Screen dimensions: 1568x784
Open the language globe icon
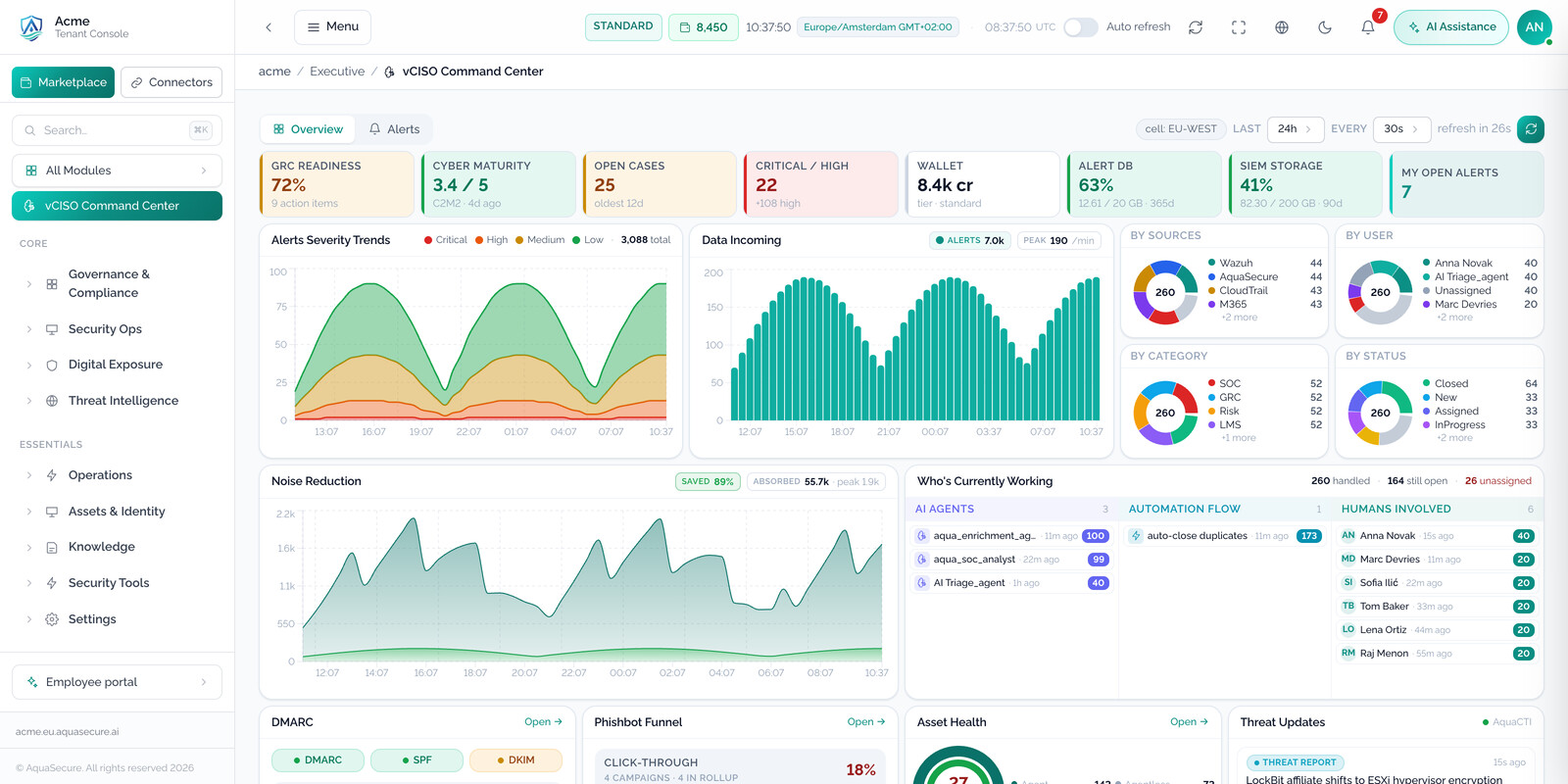1282,27
